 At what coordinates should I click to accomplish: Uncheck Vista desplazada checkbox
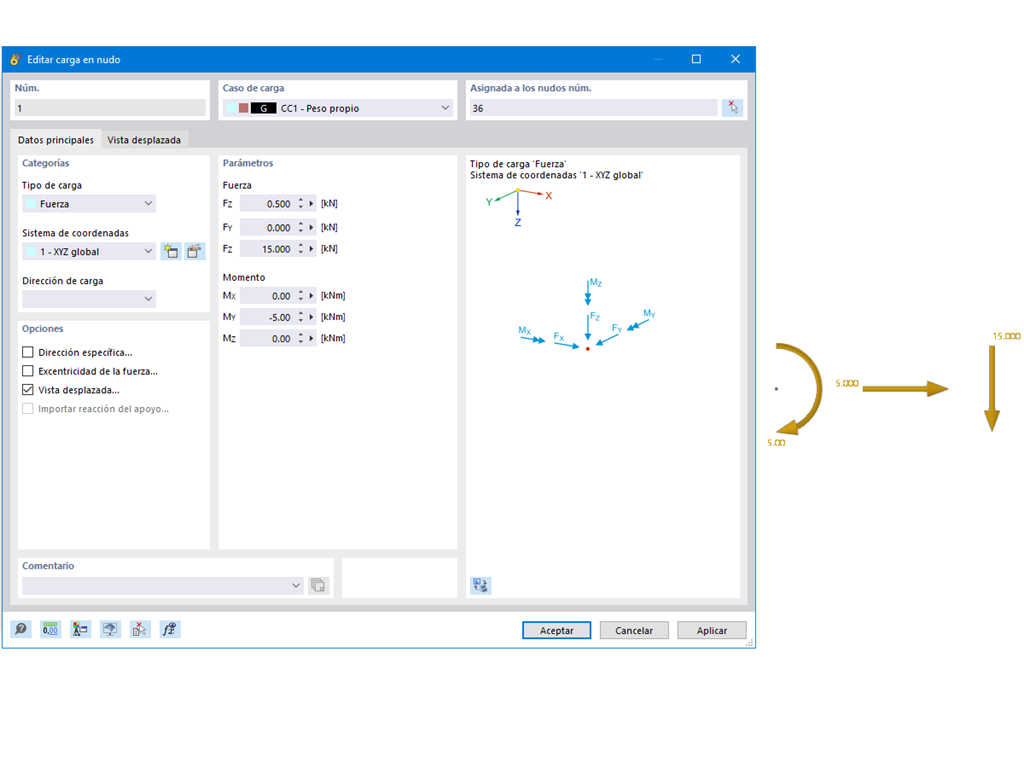pyautogui.click(x=27, y=390)
